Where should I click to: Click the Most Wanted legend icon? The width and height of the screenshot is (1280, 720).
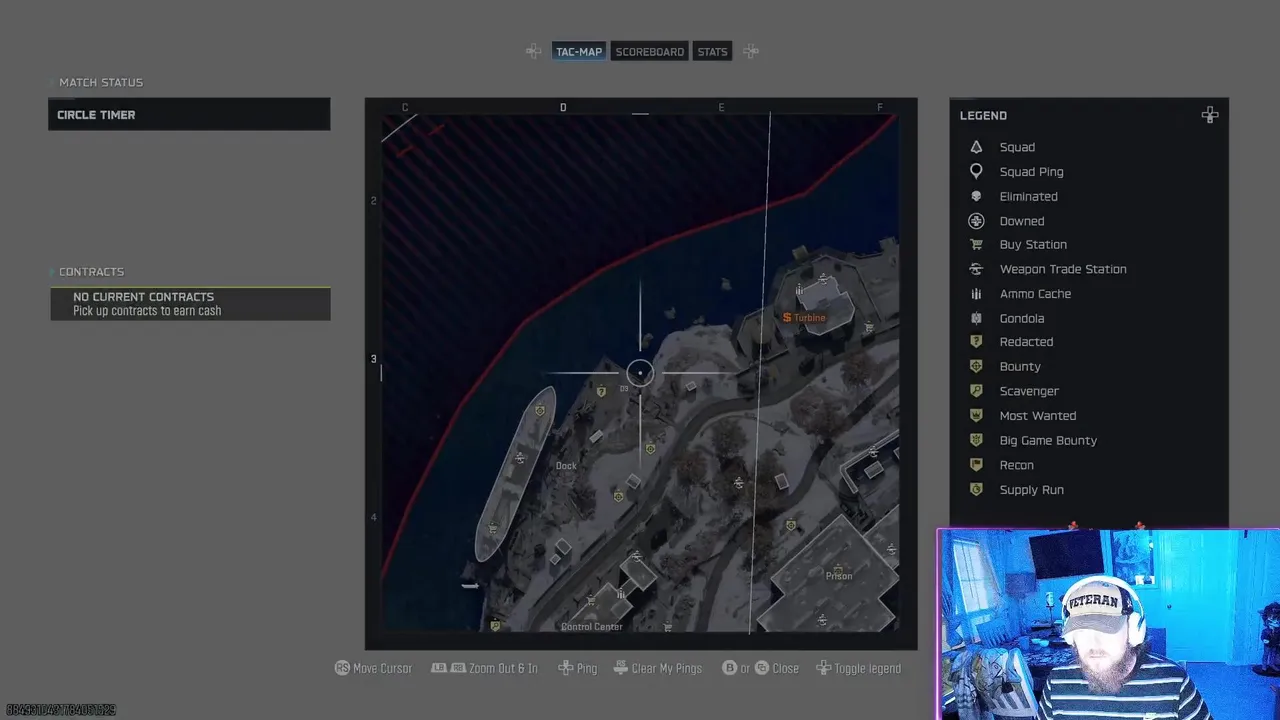[976, 416]
